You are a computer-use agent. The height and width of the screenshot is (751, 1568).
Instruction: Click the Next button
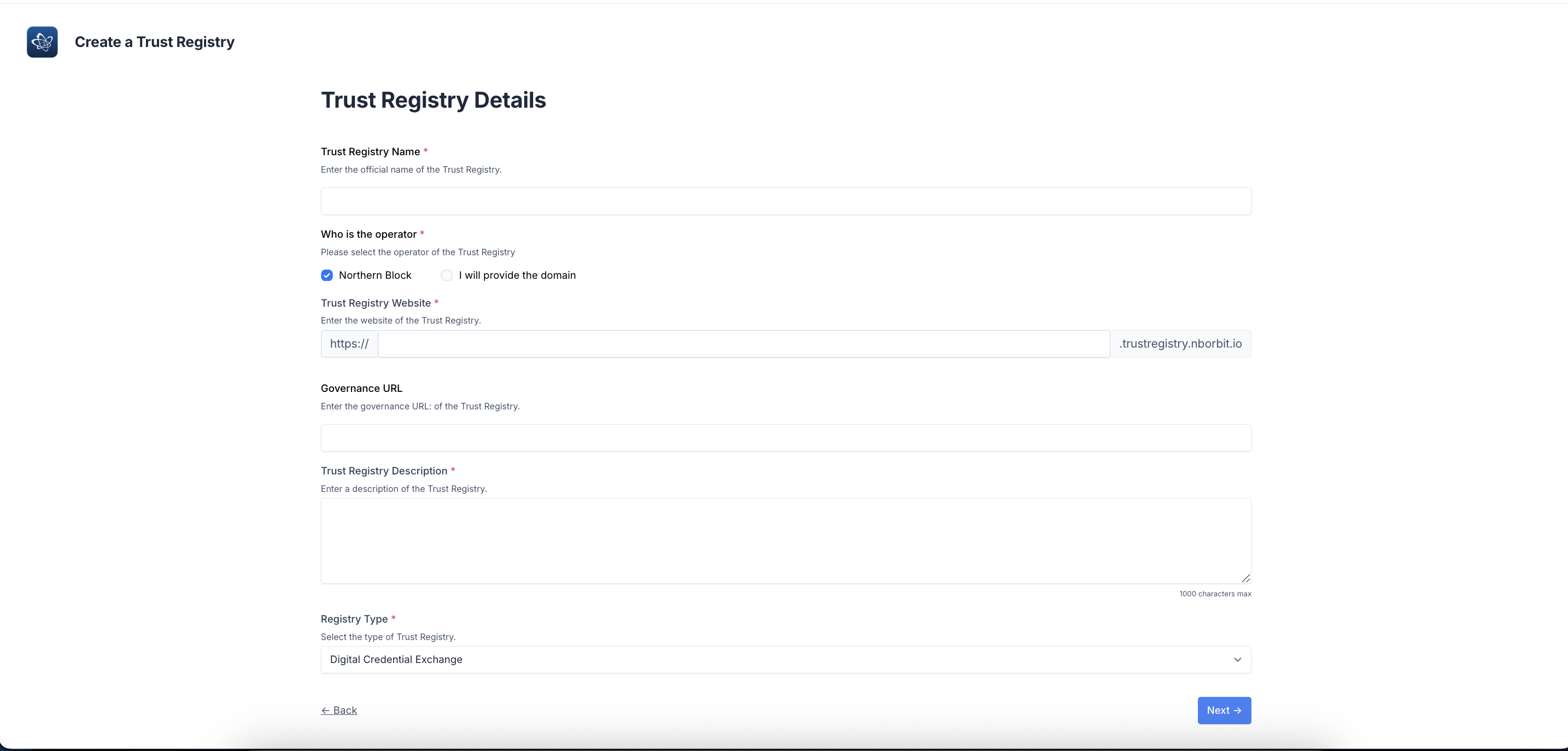click(x=1224, y=710)
